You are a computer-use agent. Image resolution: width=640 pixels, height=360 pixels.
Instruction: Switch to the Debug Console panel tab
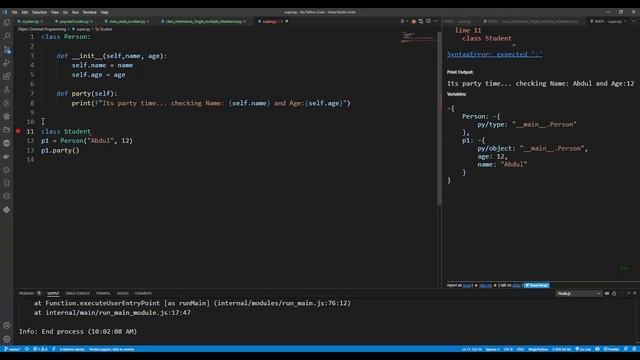[78, 293]
